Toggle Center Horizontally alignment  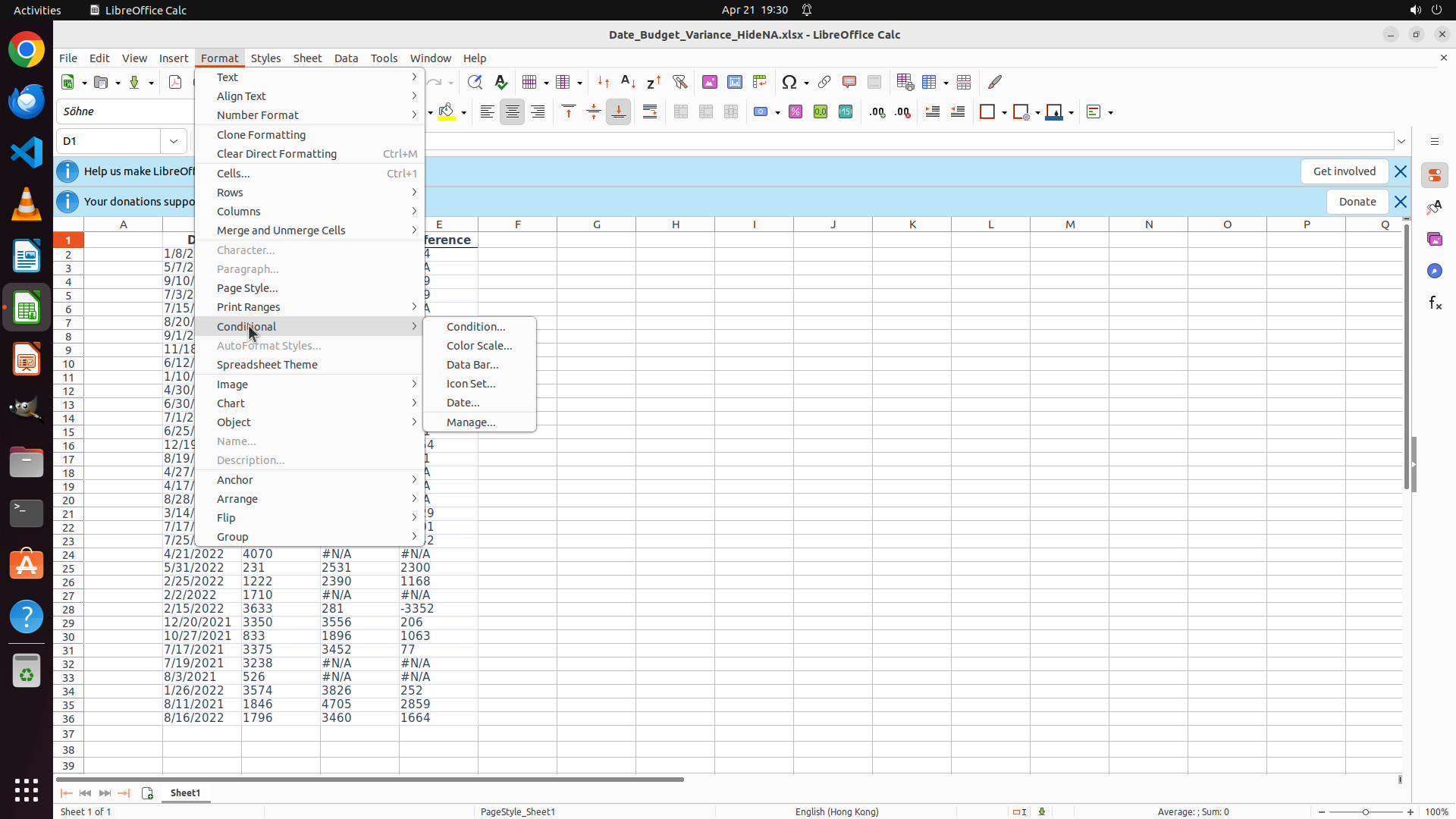[513, 112]
